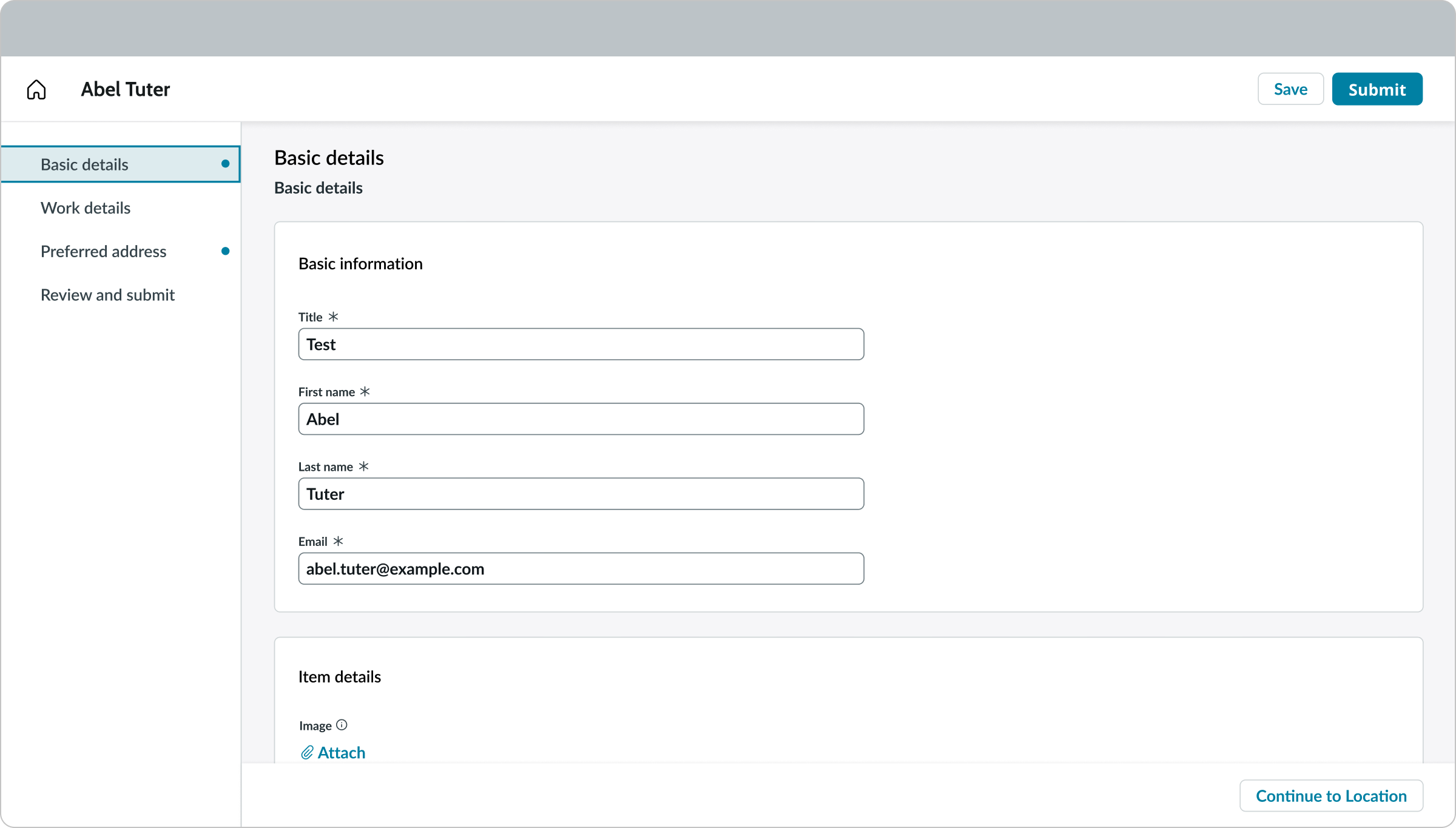Image resolution: width=1456 pixels, height=828 pixels.
Task: Click the home icon in the header
Action: 36,89
